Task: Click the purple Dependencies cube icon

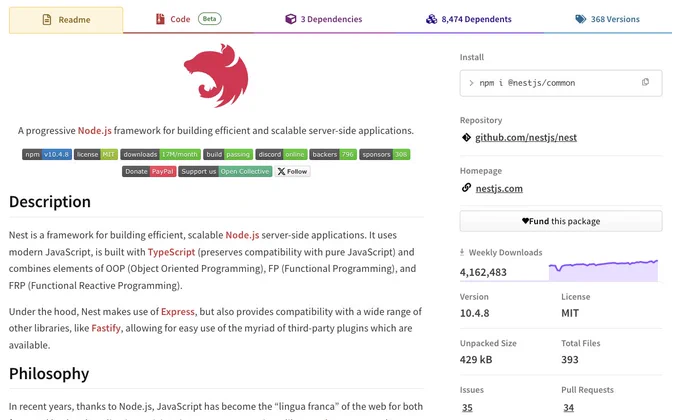Action: pos(291,19)
